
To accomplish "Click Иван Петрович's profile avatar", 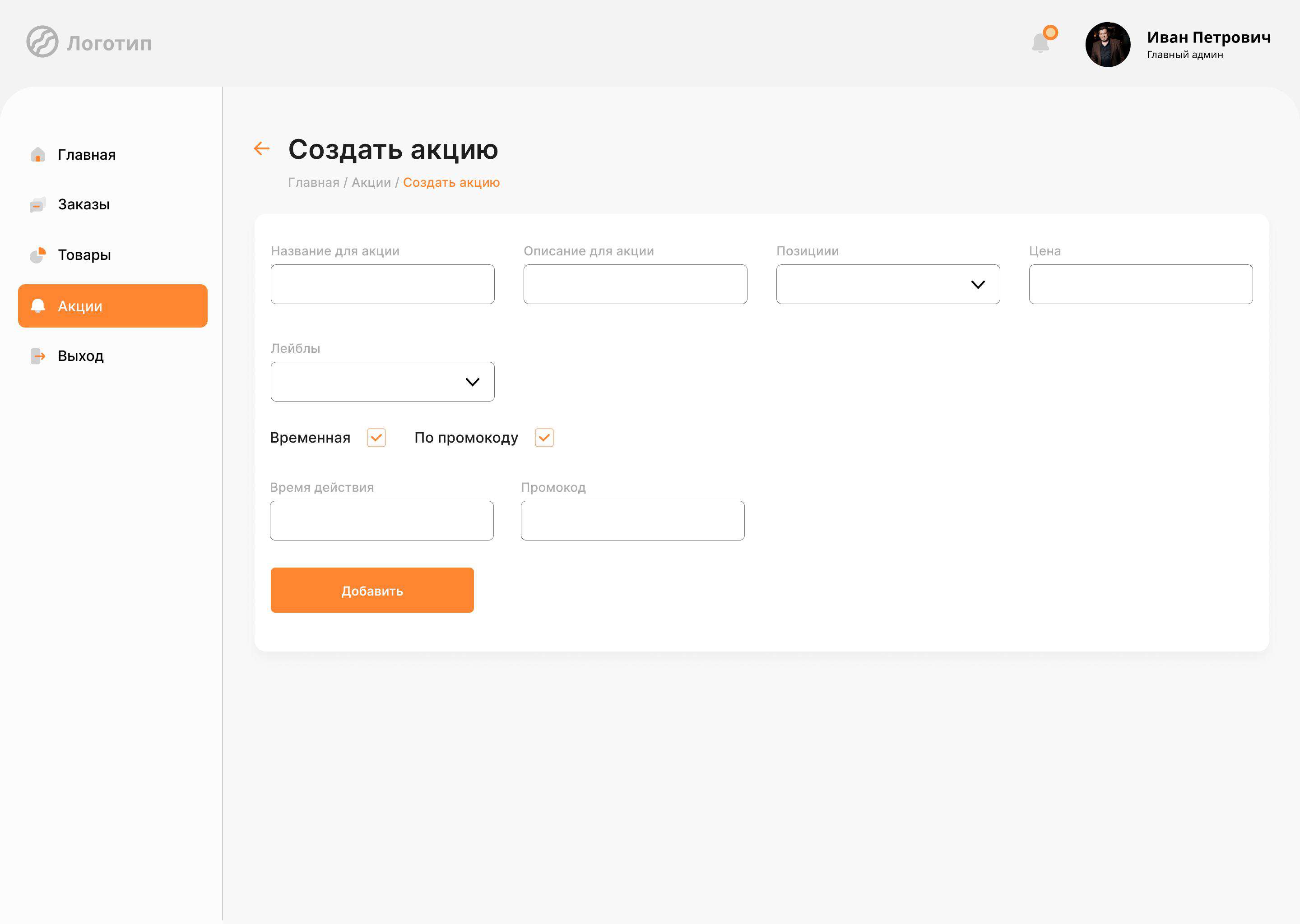I will [x=1107, y=44].
